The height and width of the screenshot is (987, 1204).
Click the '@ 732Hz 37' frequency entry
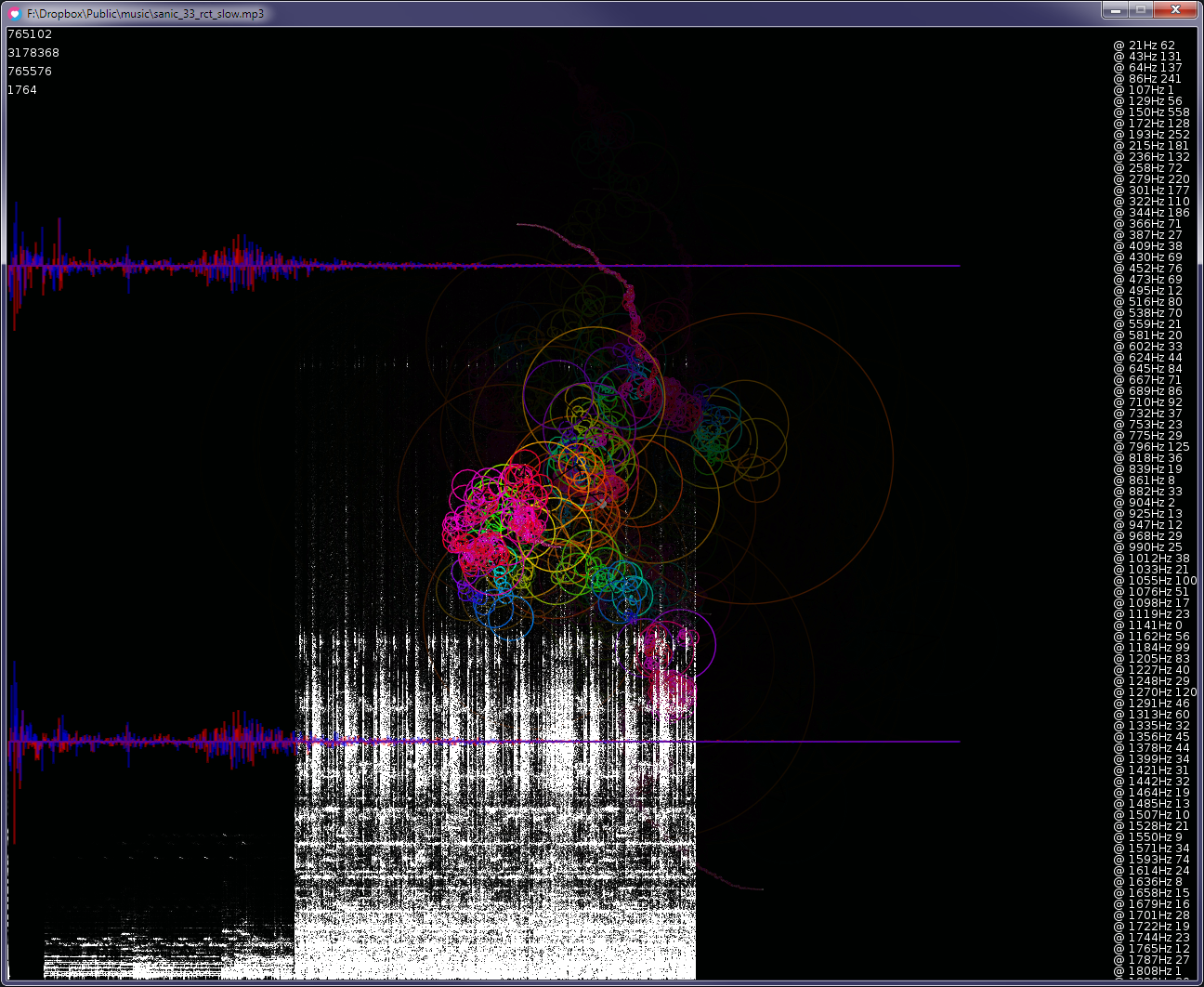[1148, 414]
